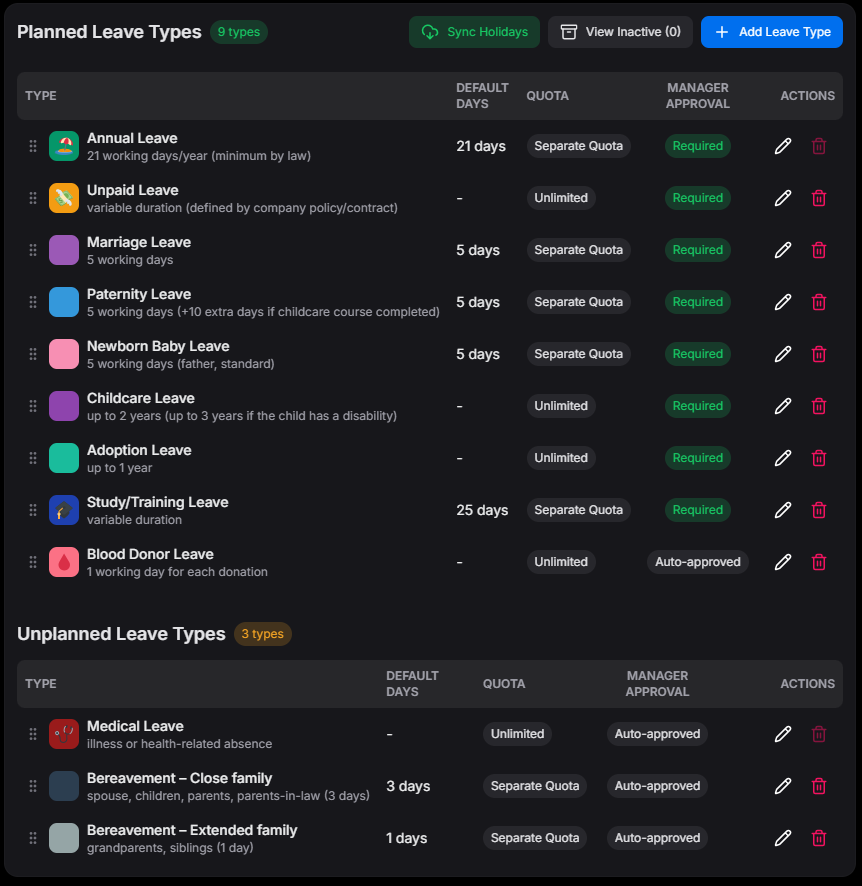The height and width of the screenshot is (886, 862).
Task: Select the purple Childcare Leave color swatch
Action: (64, 406)
